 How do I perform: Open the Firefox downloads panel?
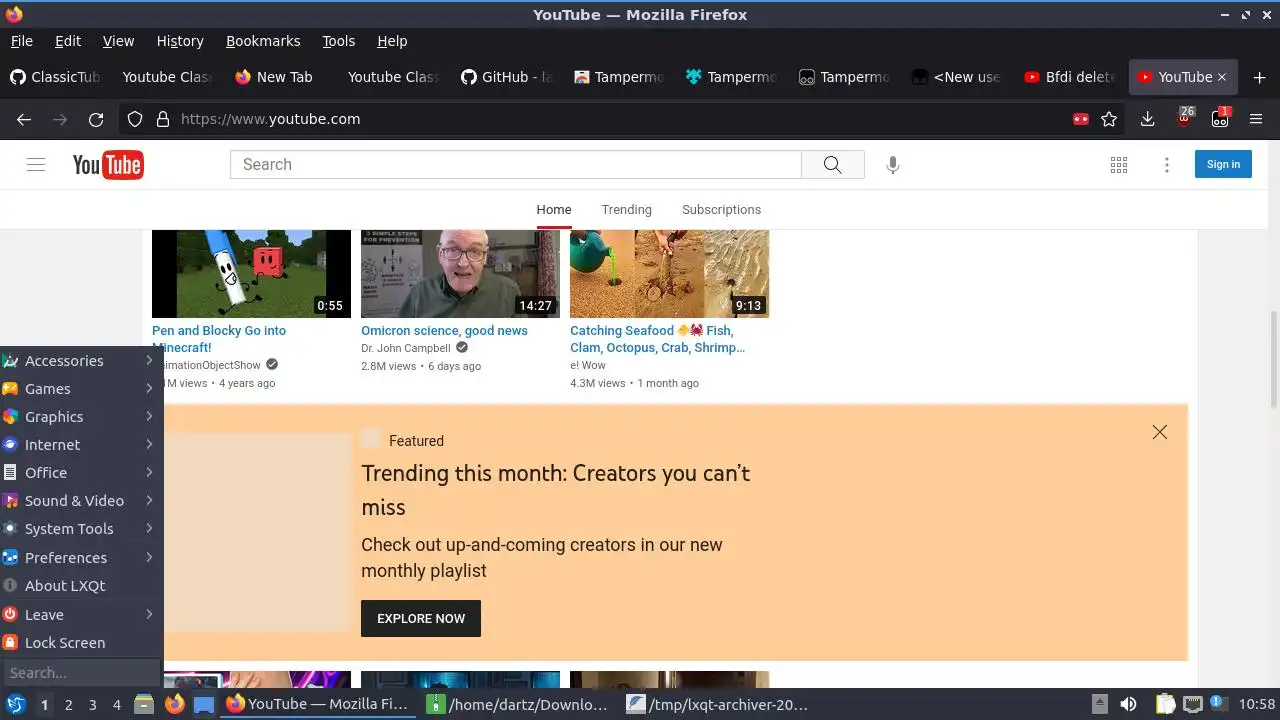click(1148, 119)
